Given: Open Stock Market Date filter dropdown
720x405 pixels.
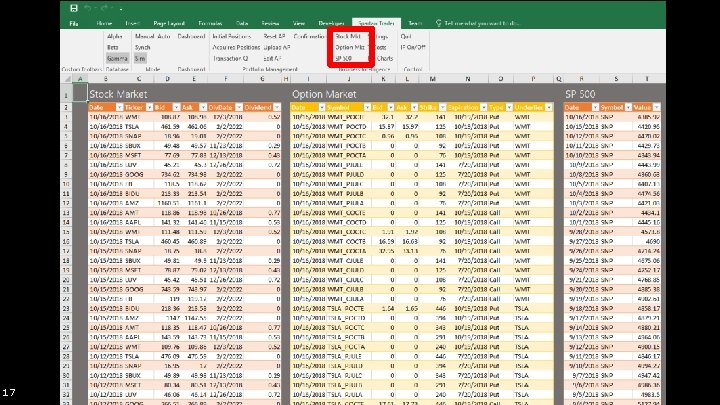Looking at the screenshot, I should pos(119,107).
